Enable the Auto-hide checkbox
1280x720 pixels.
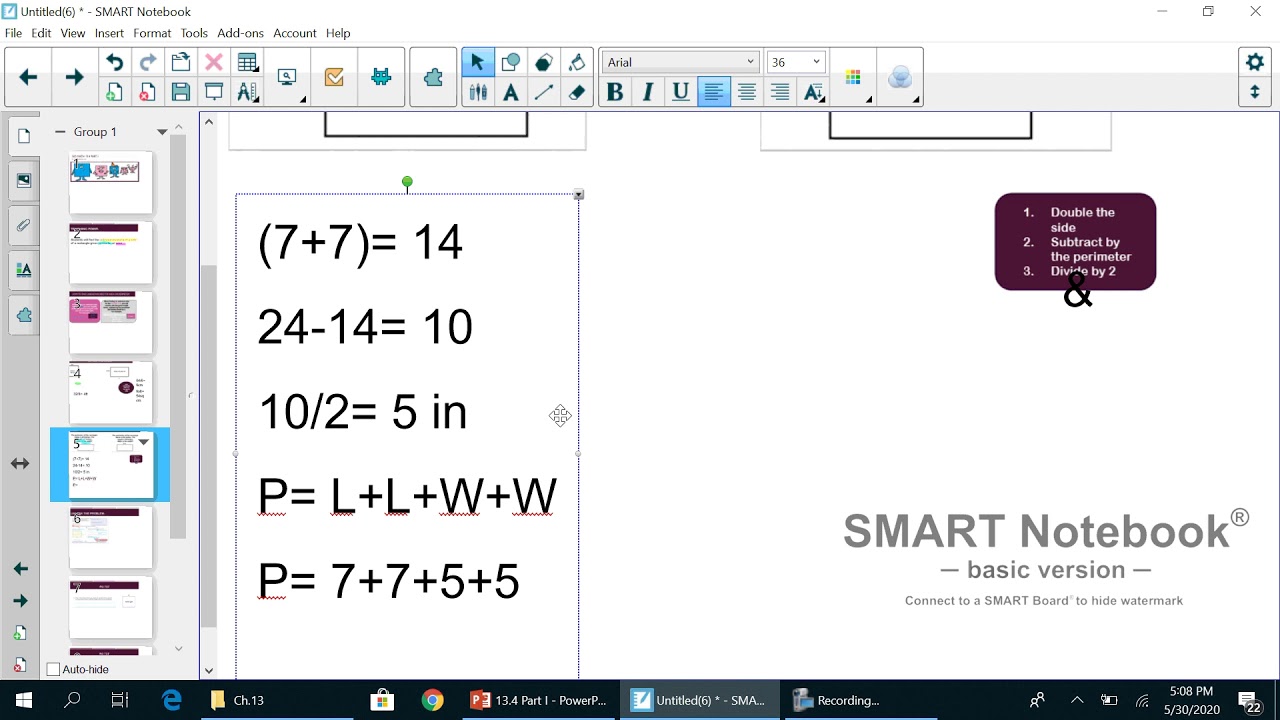pyautogui.click(x=54, y=669)
